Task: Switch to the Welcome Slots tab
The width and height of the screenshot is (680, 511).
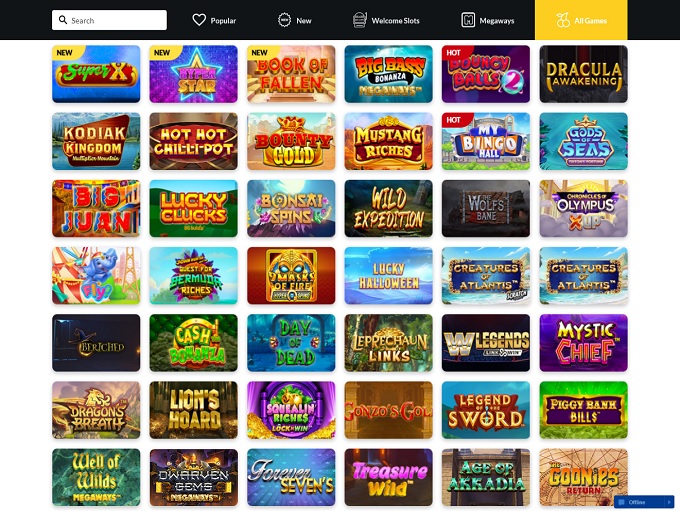Action: point(386,20)
